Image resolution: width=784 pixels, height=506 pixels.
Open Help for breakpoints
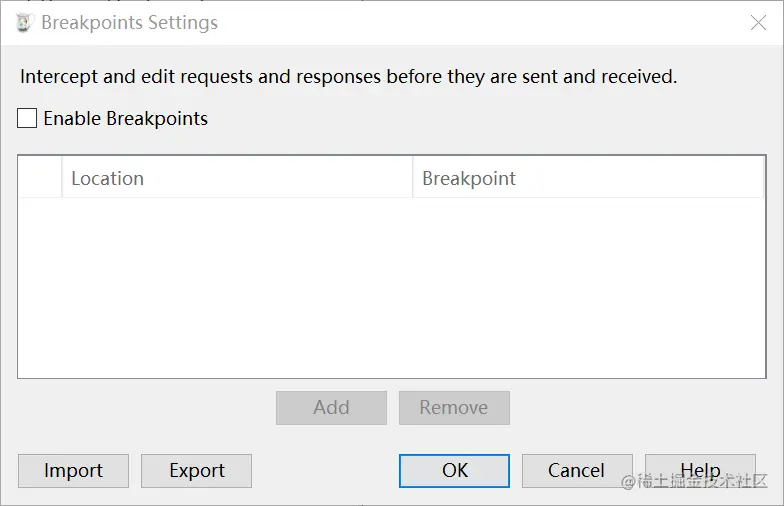coord(700,471)
